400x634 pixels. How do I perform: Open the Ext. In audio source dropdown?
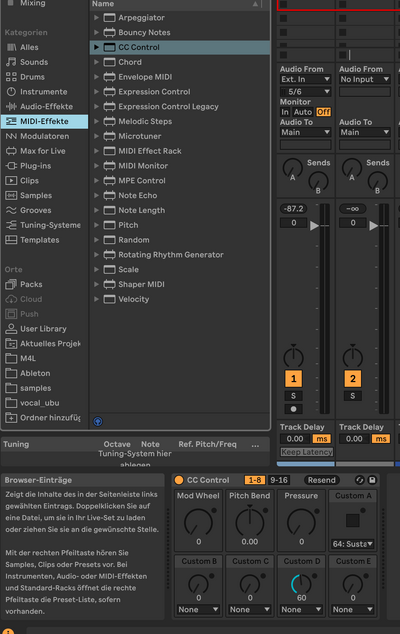(x=305, y=79)
